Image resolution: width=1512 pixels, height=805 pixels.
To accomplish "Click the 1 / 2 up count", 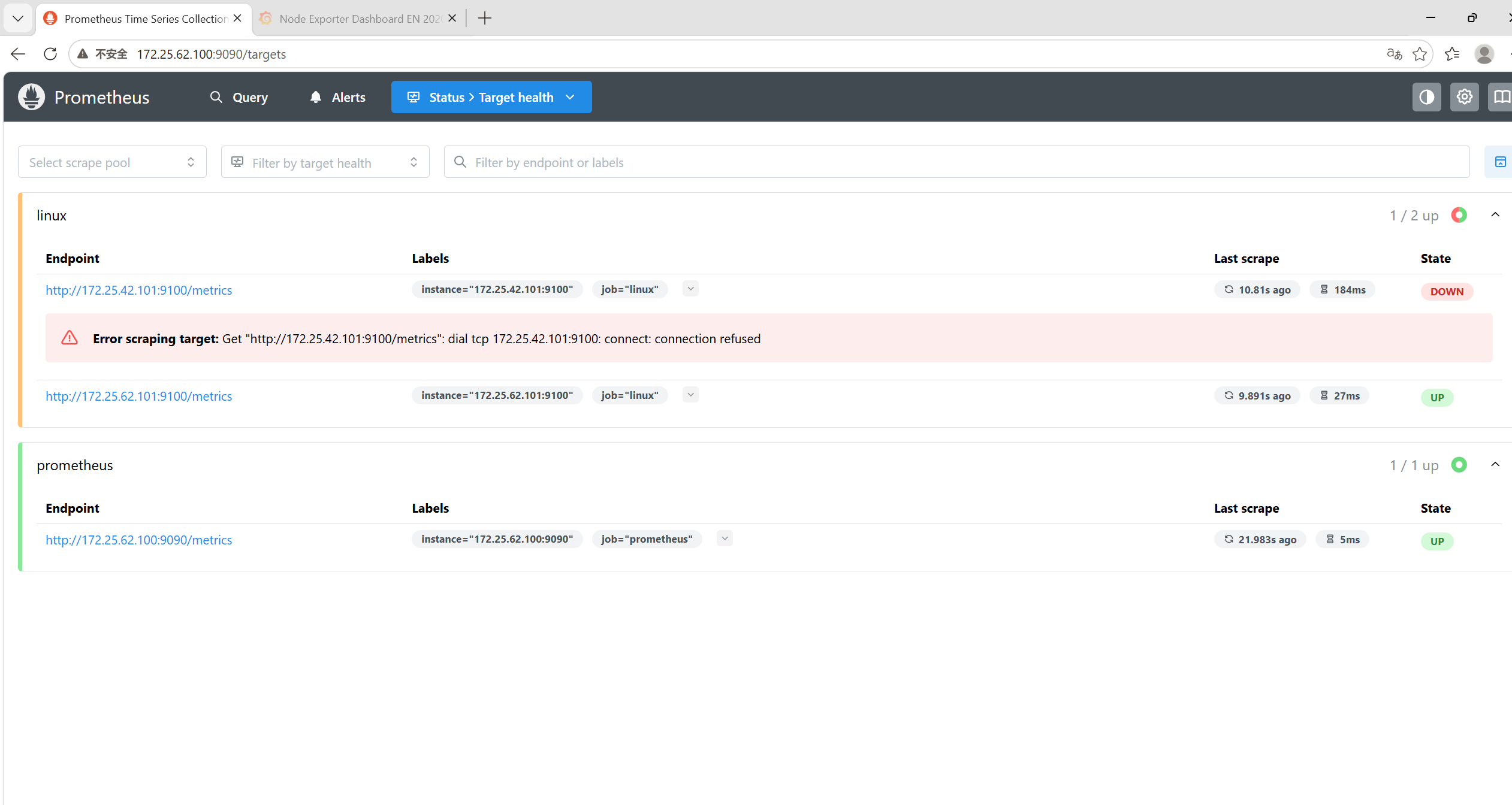I will click(1414, 216).
